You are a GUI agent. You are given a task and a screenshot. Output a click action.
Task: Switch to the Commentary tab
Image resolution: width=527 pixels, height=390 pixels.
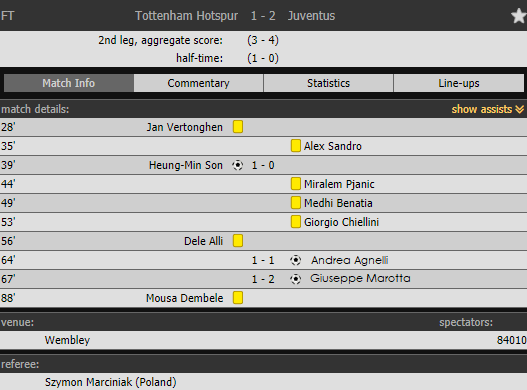click(x=198, y=83)
